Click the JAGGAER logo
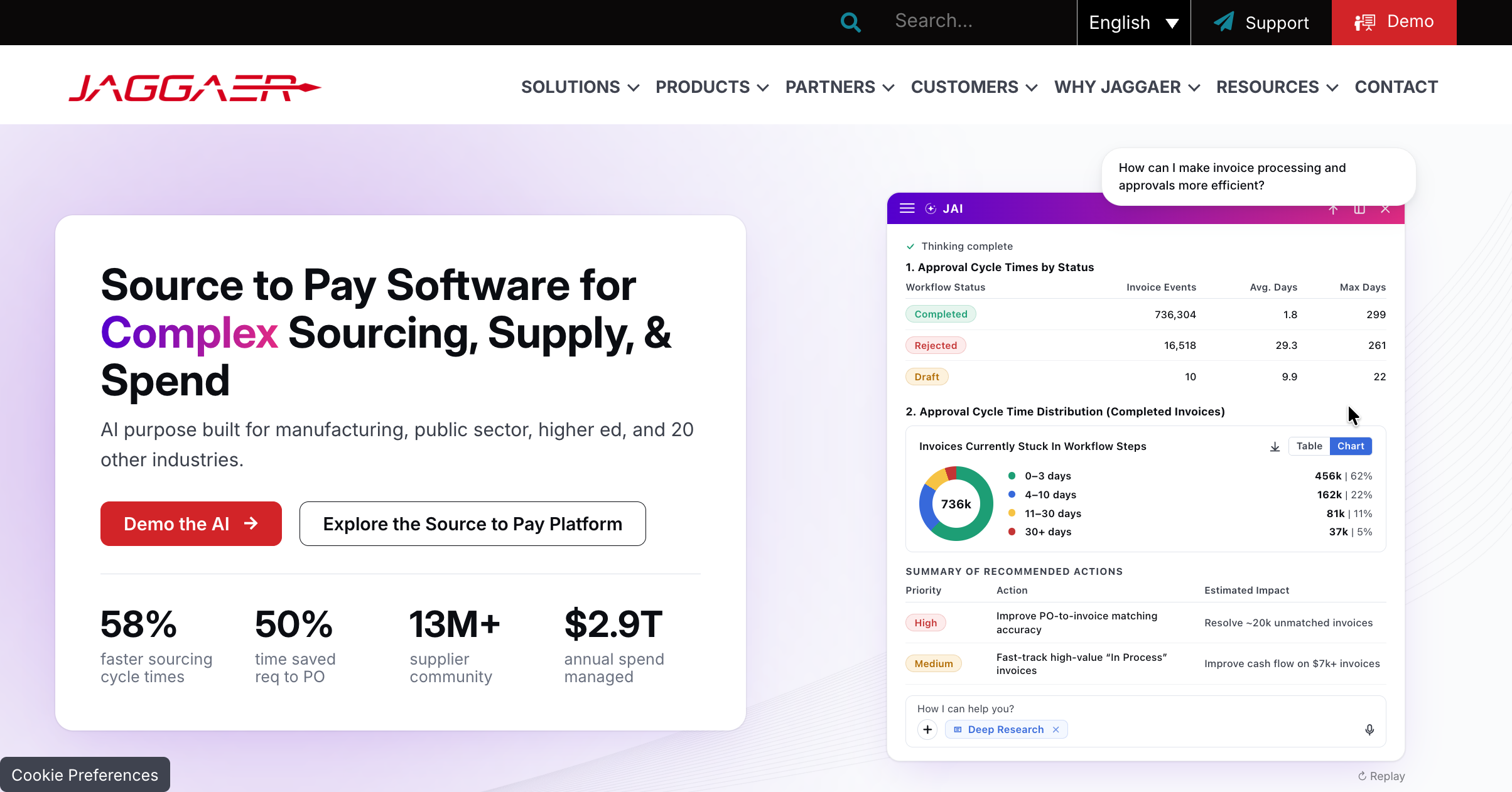The width and height of the screenshot is (1512, 792). (x=195, y=88)
